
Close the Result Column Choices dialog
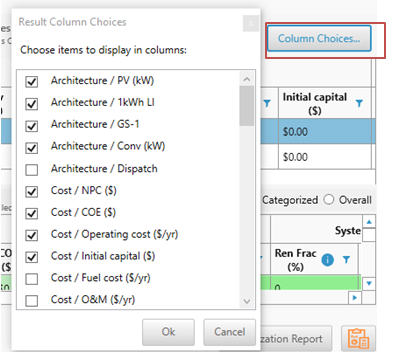(x=251, y=23)
